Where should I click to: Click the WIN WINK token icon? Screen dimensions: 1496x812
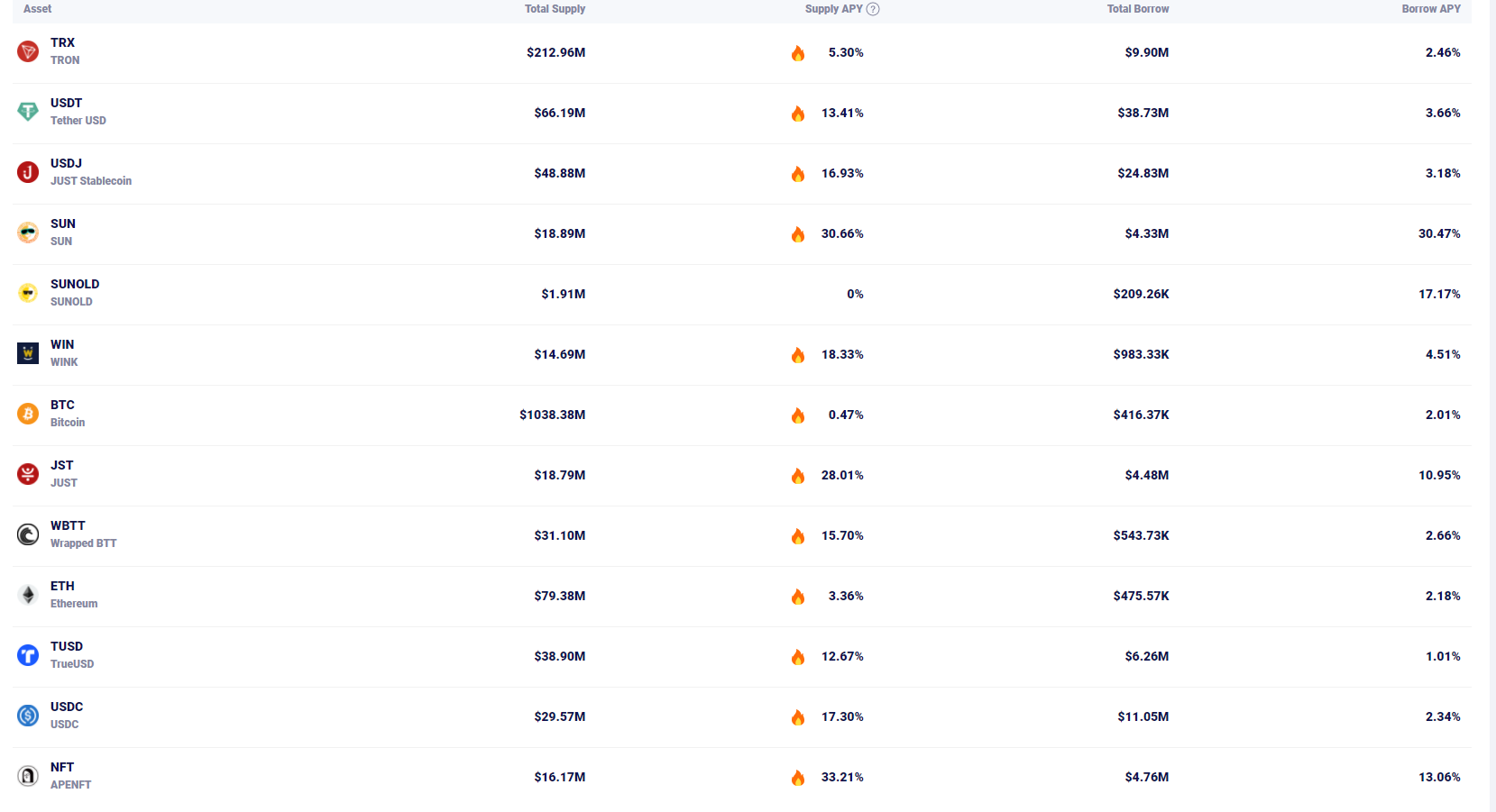[x=28, y=353]
